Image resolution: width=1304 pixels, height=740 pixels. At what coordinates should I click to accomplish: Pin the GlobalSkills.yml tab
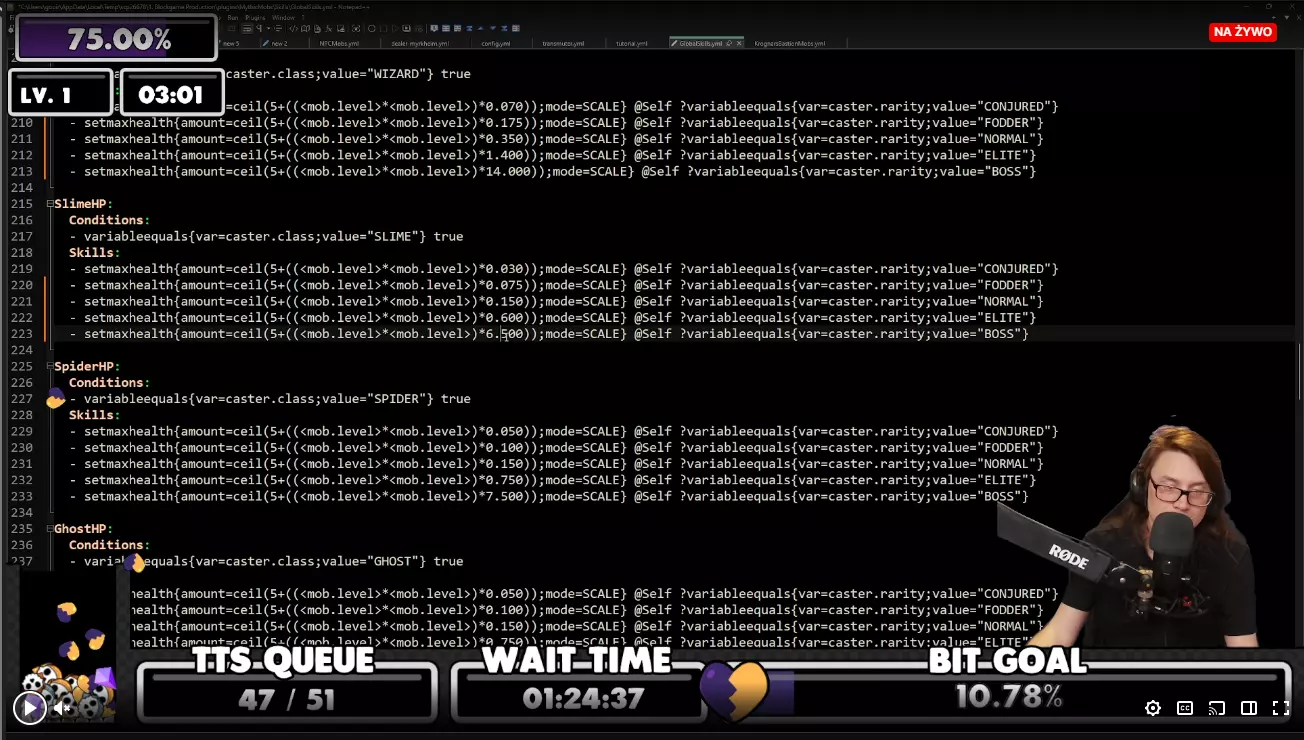coord(728,44)
